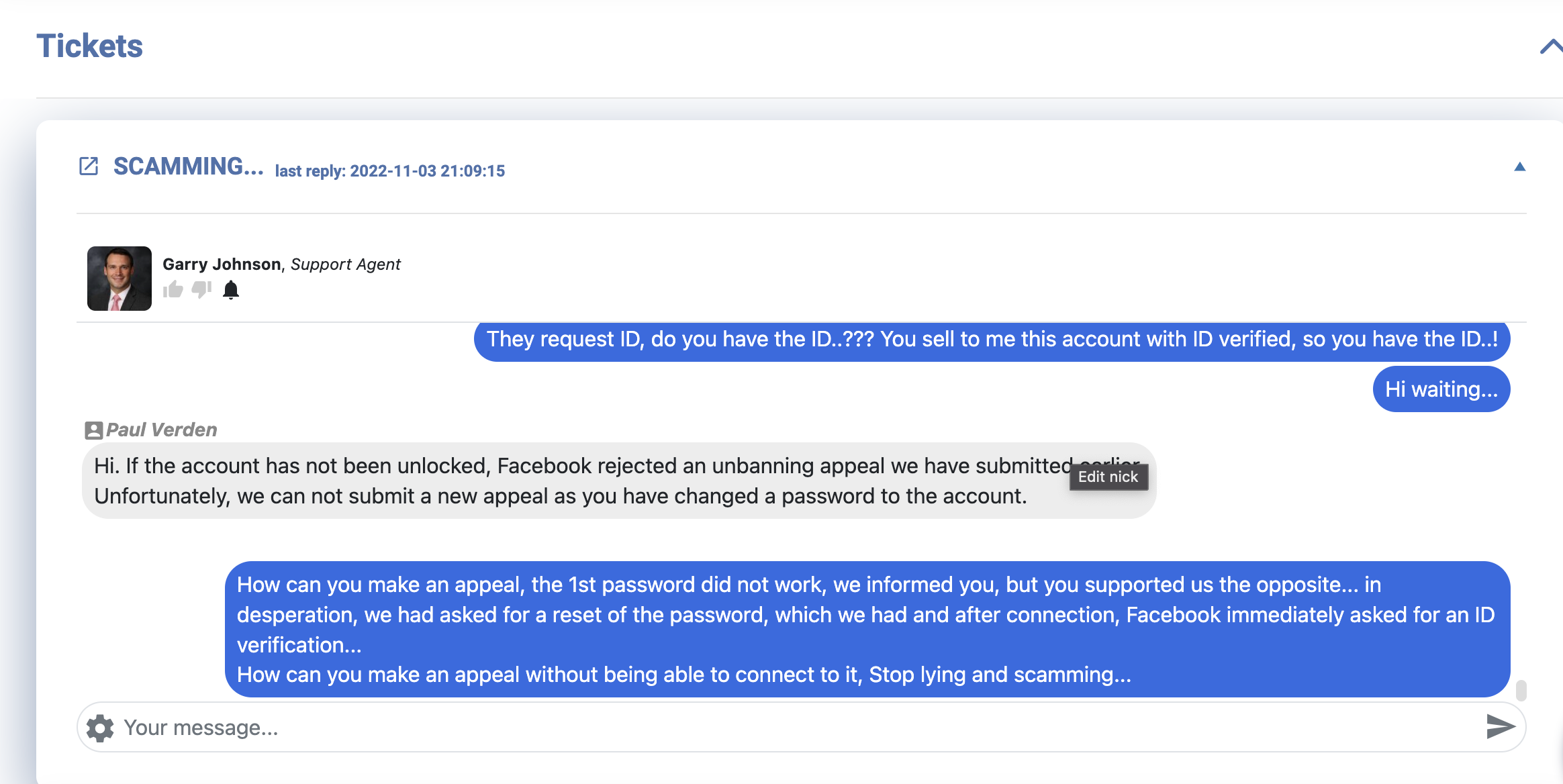Click Garry Johnson support agent name

[x=281, y=264]
